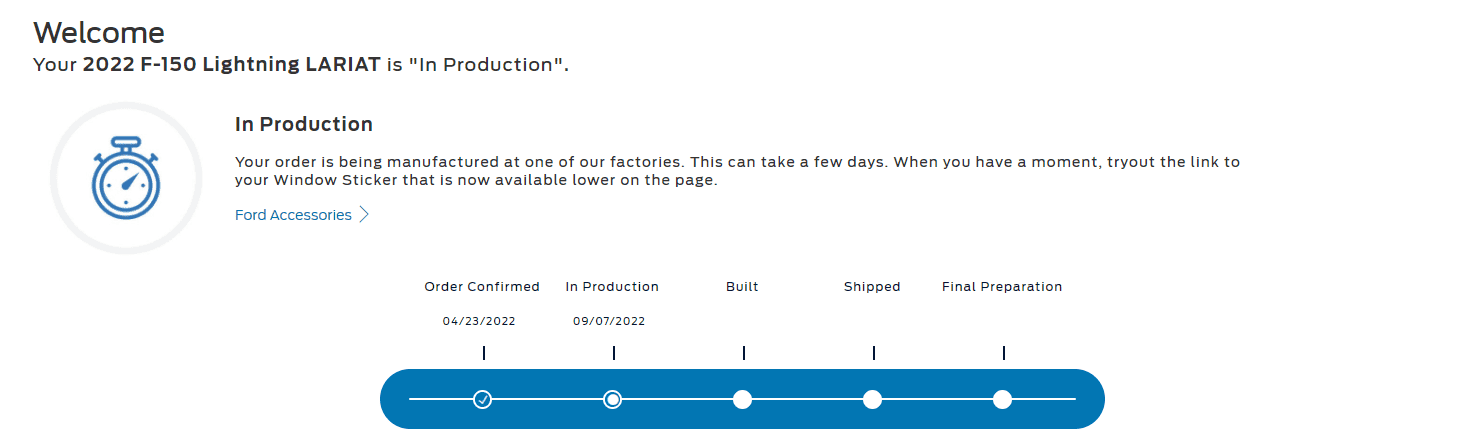The width and height of the screenshot is (1480, 447).
Task: Click the chevron beside Ford Accessories
Action: click(365, 215)
